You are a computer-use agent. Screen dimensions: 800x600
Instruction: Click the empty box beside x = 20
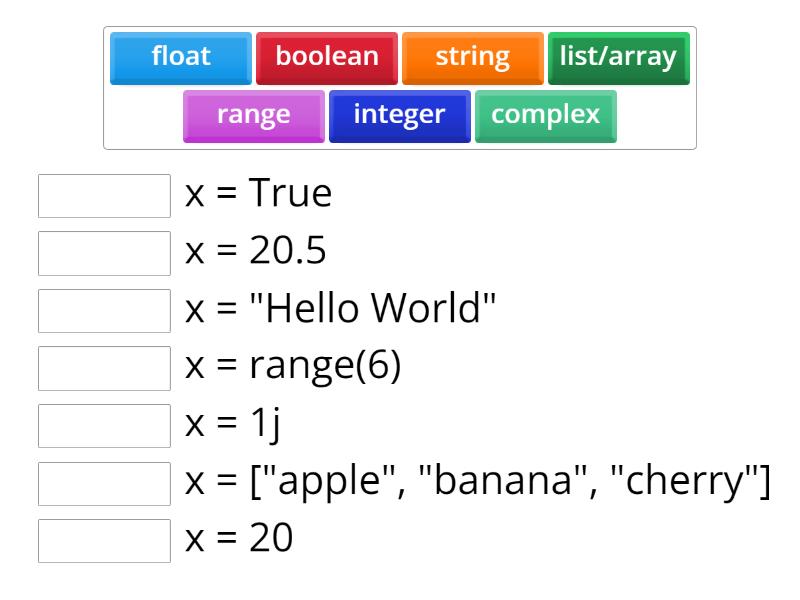pos(105,541)
